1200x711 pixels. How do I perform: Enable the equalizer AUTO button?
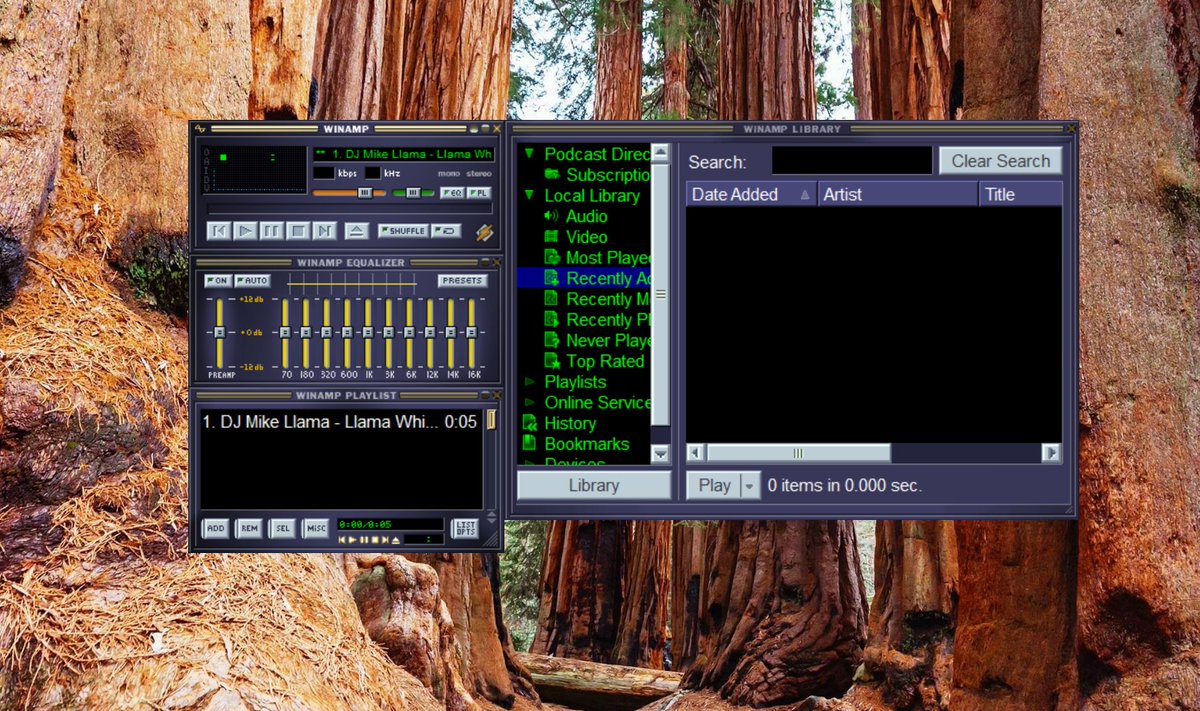pos(251,281)
